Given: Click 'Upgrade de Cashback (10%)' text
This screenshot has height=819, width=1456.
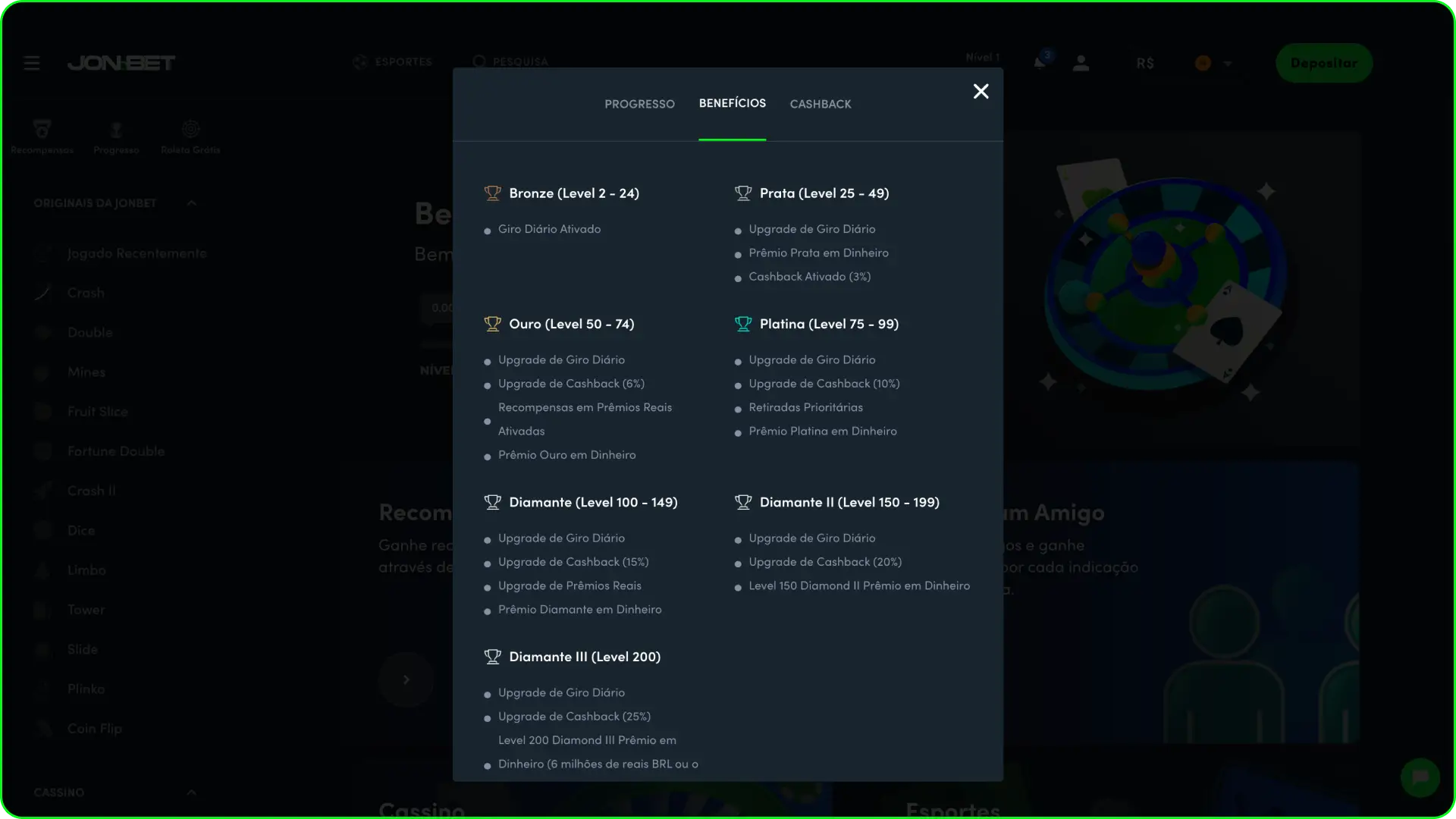Looking at the screenshot, I should pyautogui.click(x=824, y=384).
